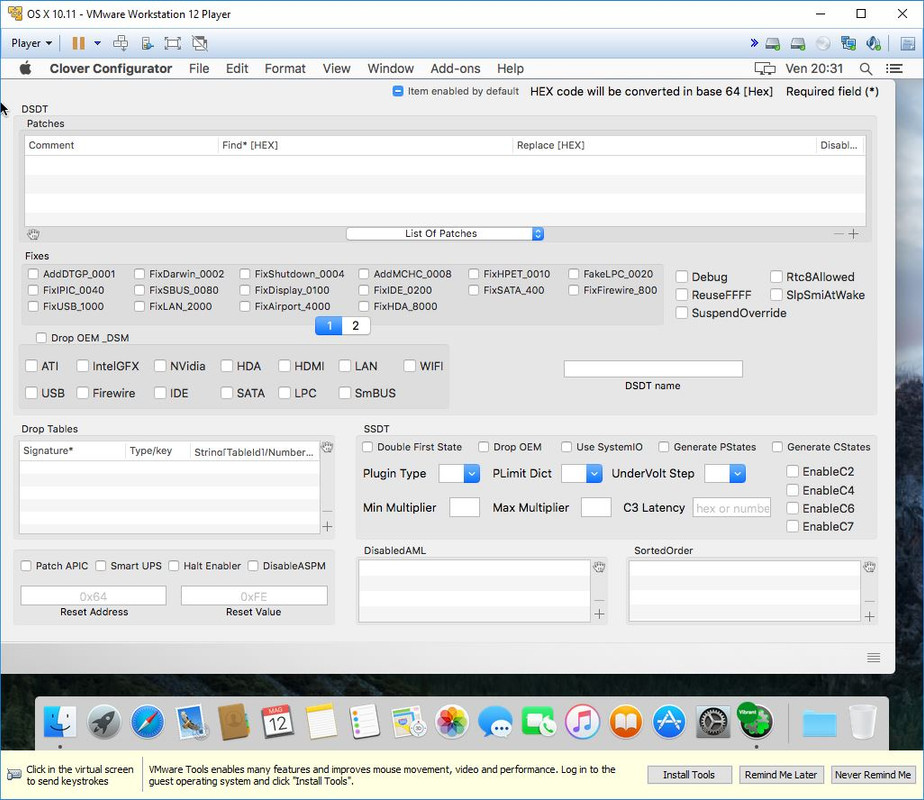This screenshot has width=924, height=800.
Task: Open the View menu
Action: pos(336,68)
